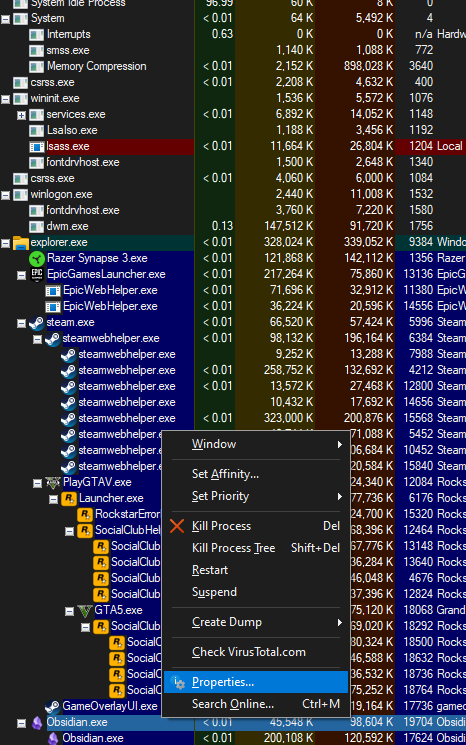Click the Properties gear icon in menu
This screenshot has height=745, width=466.
[x=179, y=682]
